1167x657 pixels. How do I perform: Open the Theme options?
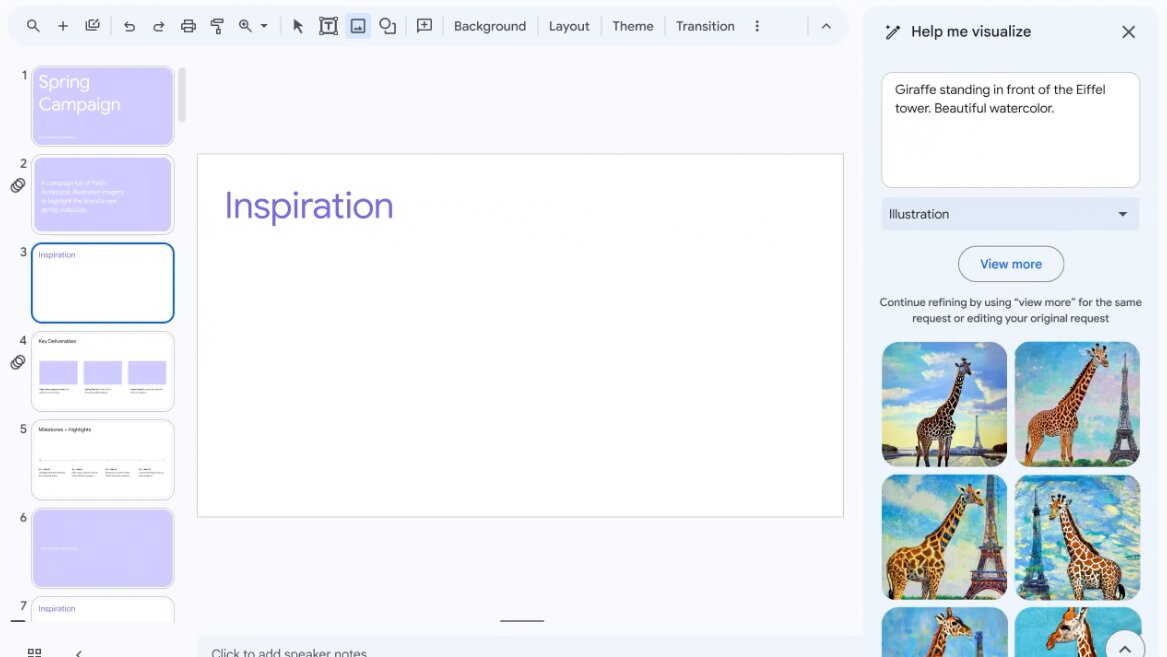[x=632, y=26]
